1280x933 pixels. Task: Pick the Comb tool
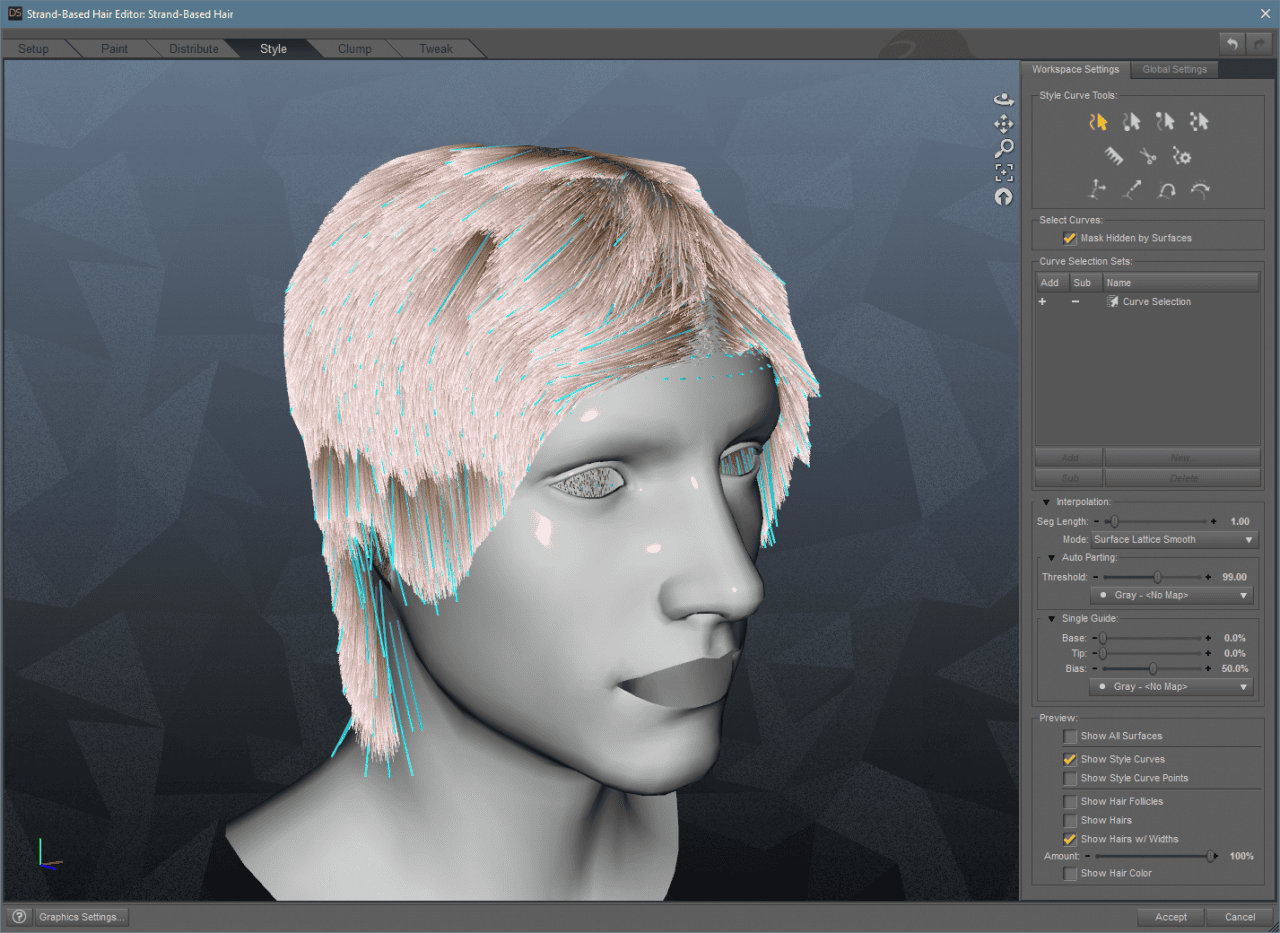(x=1114, y=155)
